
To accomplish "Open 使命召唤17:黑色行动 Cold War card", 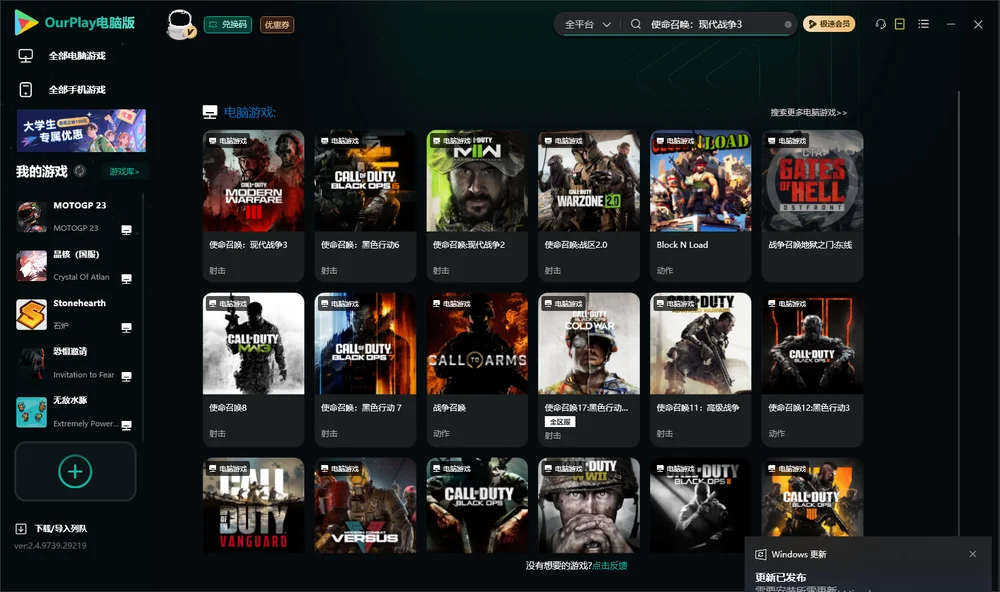I will point(589,369).
